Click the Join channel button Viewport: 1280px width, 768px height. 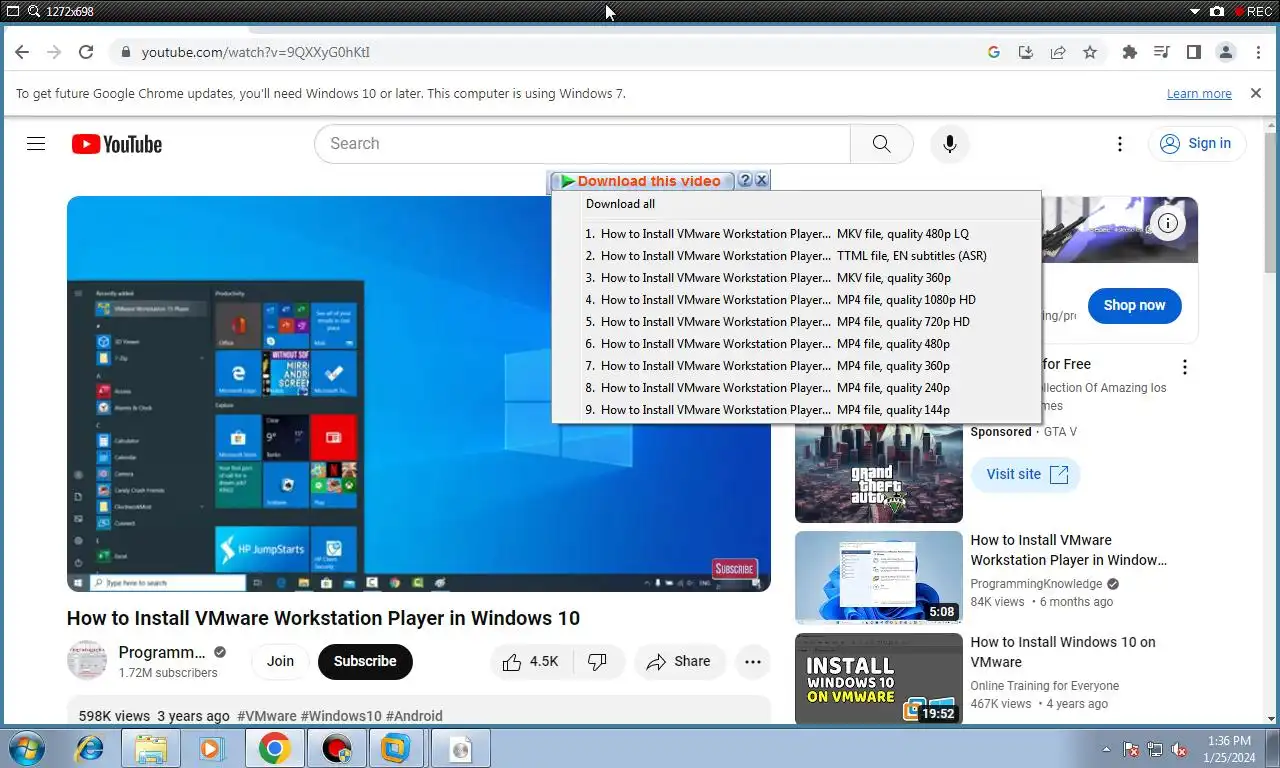click(280, 662)
